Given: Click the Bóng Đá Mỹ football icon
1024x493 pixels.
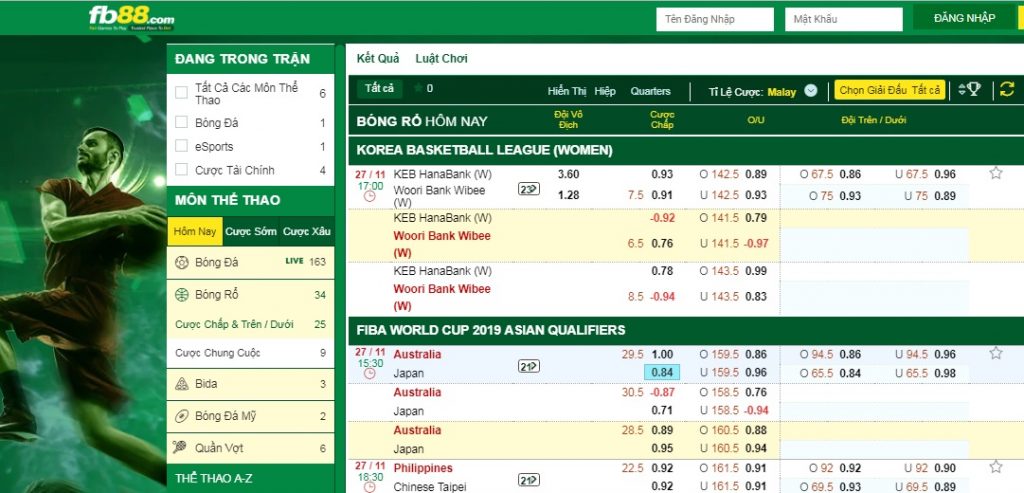Looking at the screenshot, I should [182, 416].
